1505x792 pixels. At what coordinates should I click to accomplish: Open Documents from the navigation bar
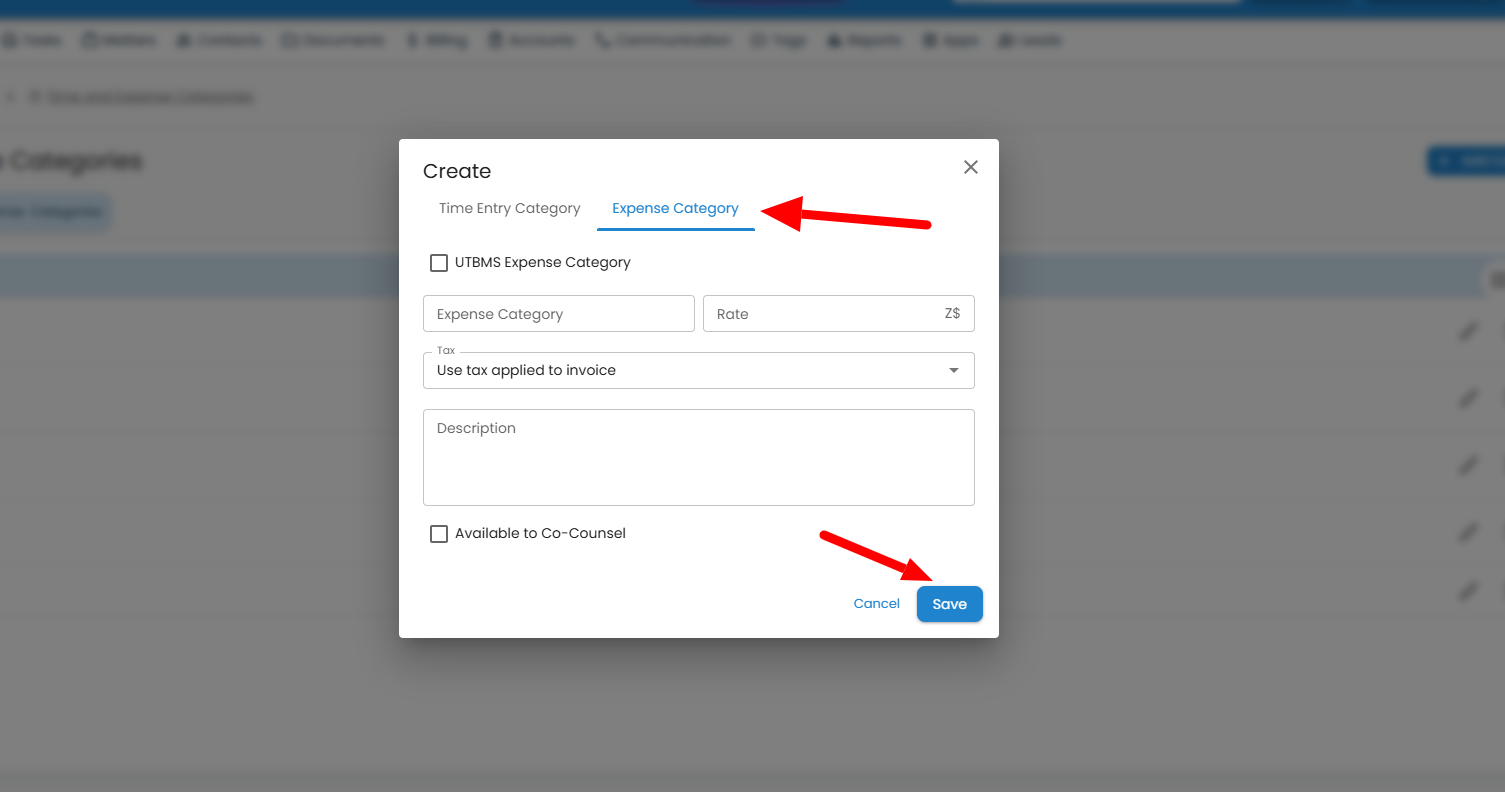(334, 41)
